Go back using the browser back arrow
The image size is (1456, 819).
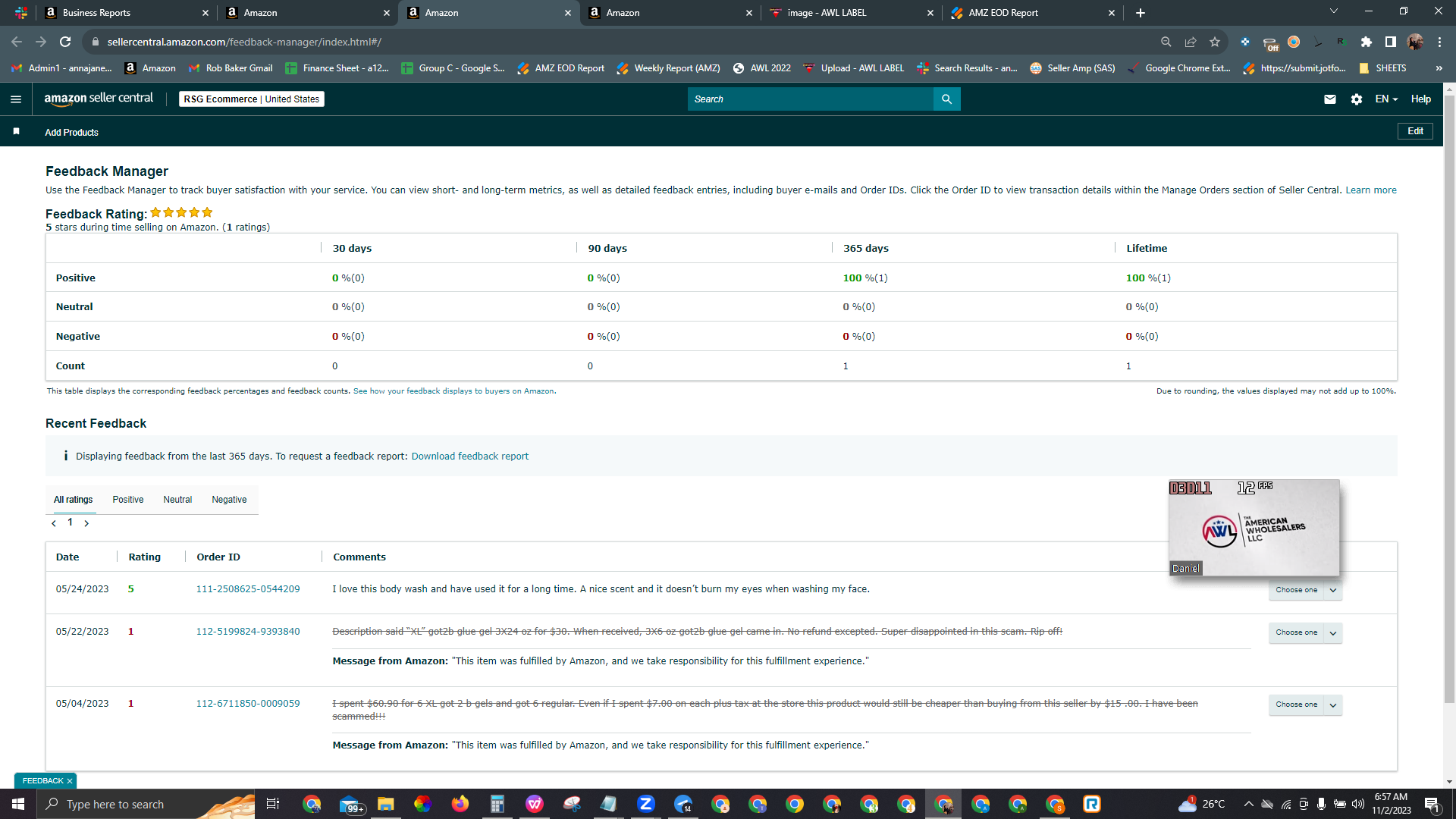(x=17, y=42)
